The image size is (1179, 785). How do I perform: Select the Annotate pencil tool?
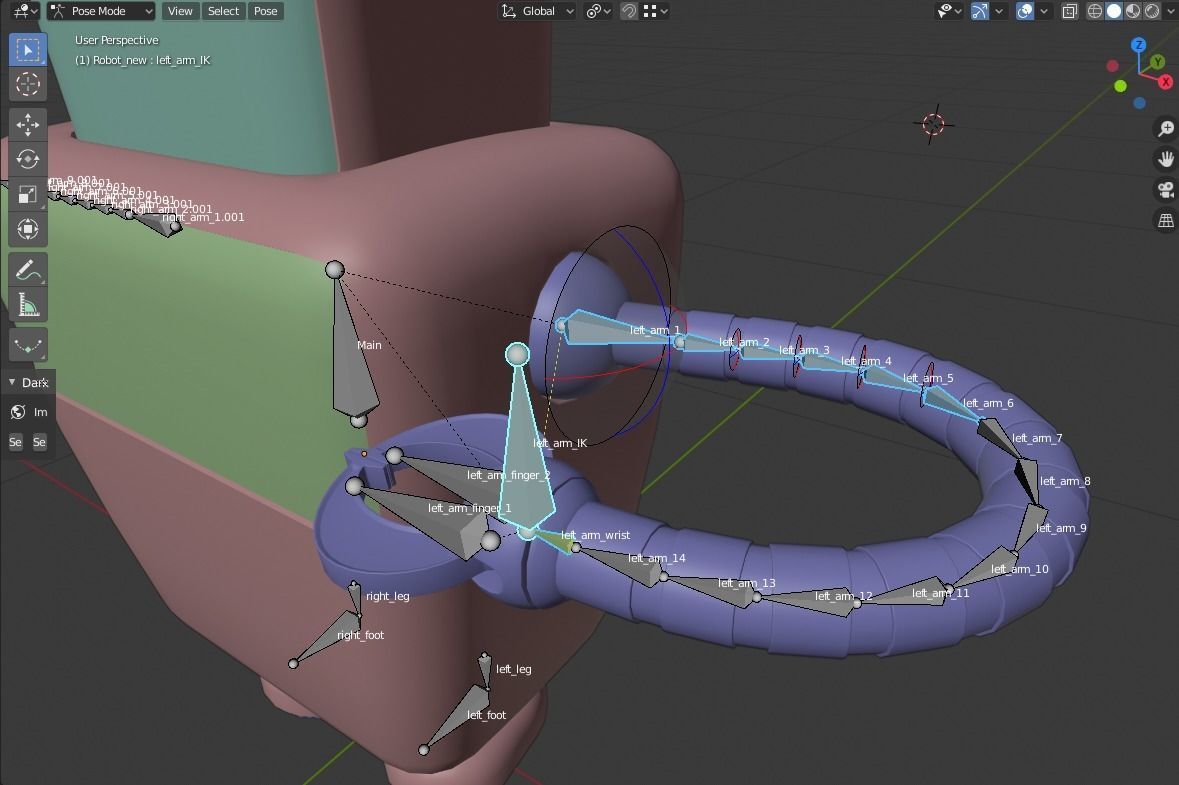(28, 270)
